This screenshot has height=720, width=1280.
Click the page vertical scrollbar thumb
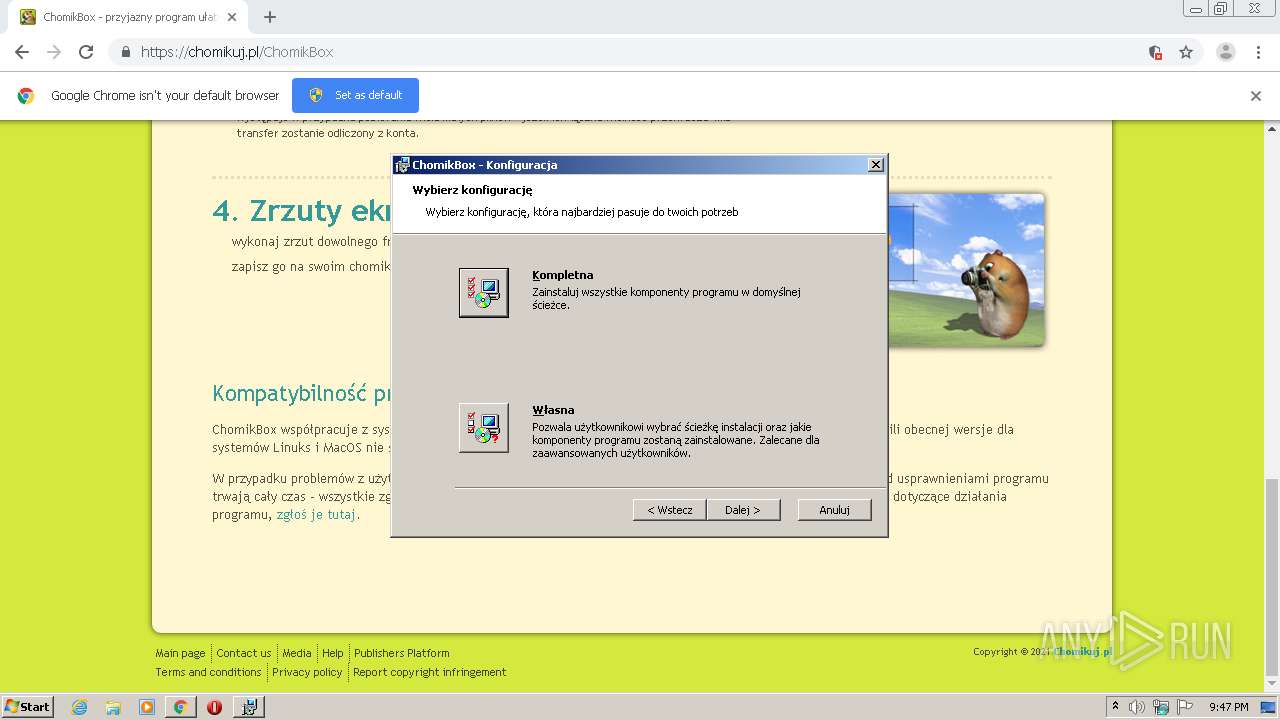[x=1272, y=576]
